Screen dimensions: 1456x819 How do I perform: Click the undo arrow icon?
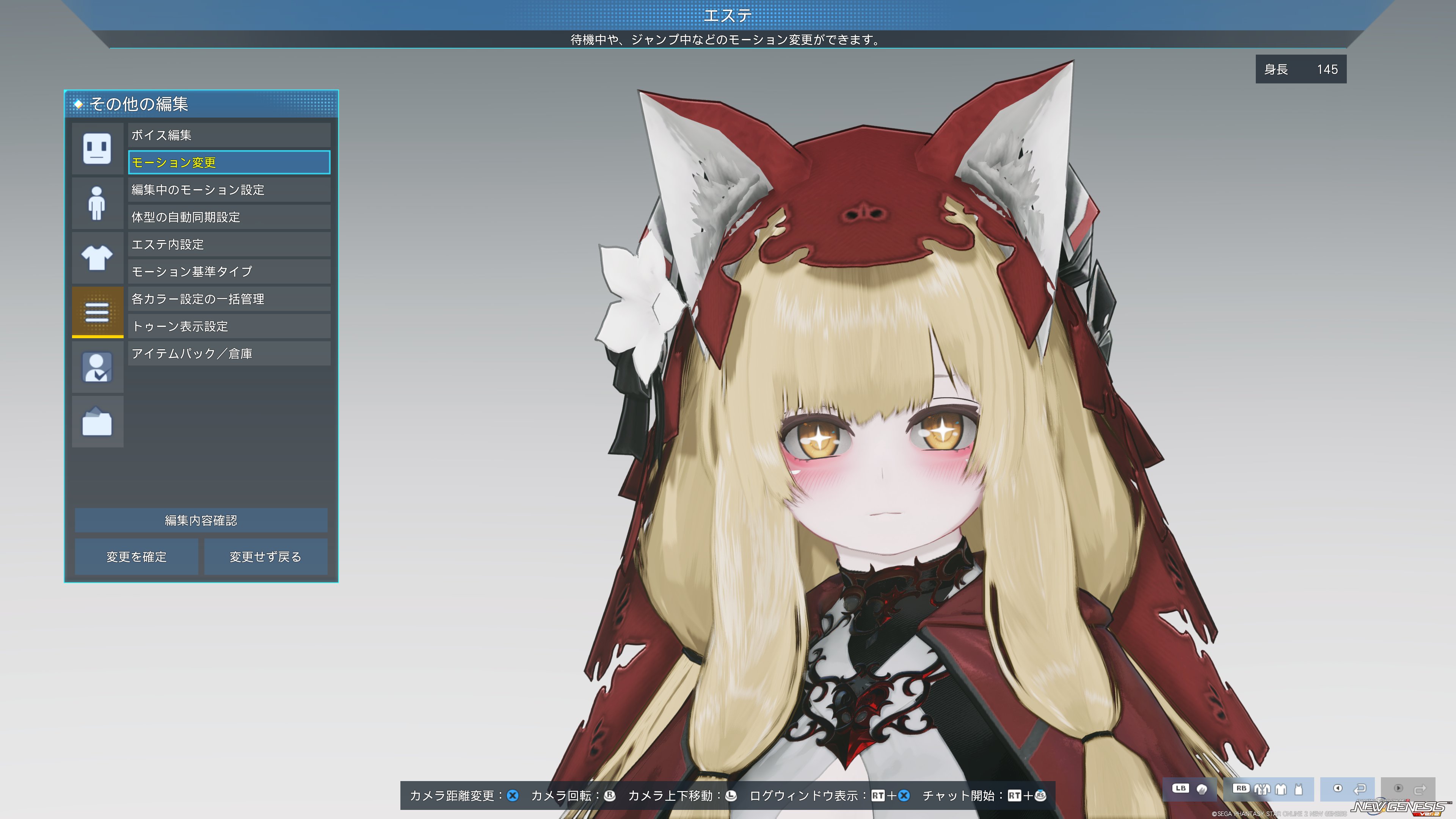tap(1360, 789)
